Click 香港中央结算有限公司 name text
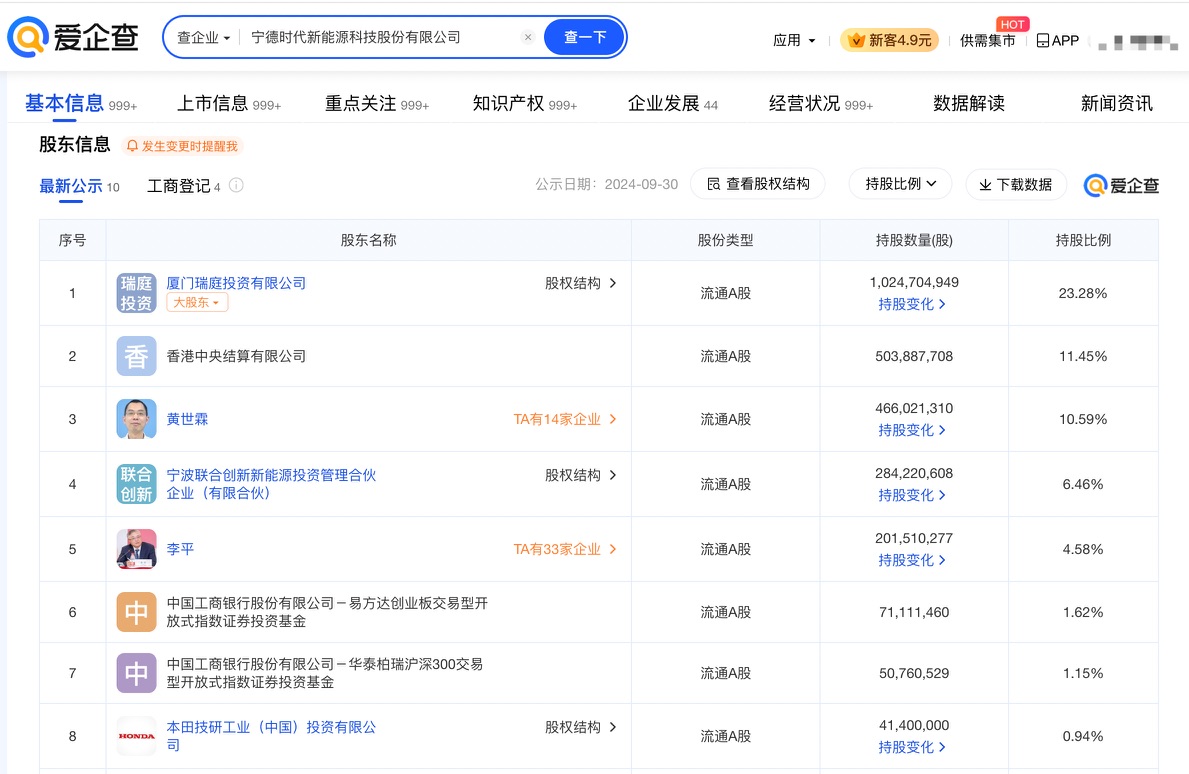This screenshot has width=1189, height=774. (x=236, y=356)
